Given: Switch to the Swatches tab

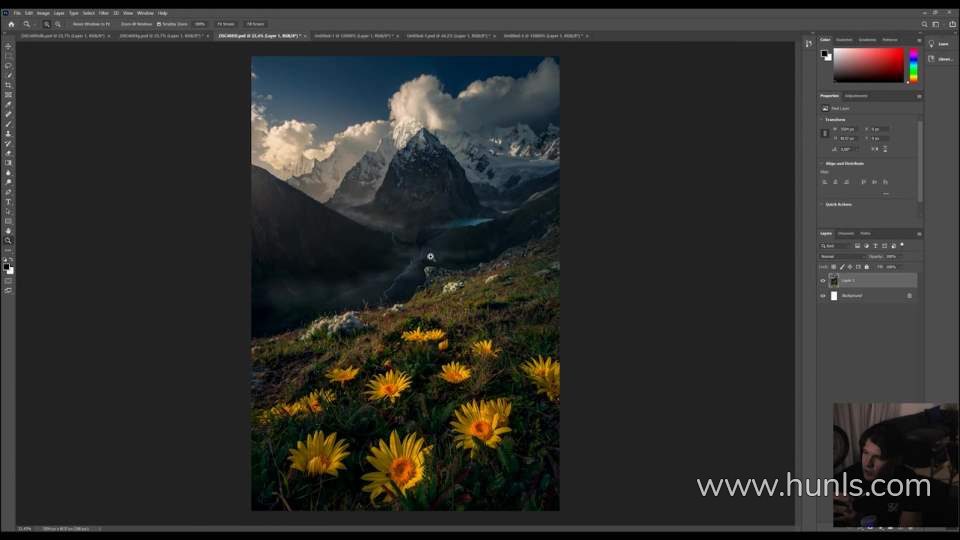Looking at the screenshot, I should click(x=844, y=40).
